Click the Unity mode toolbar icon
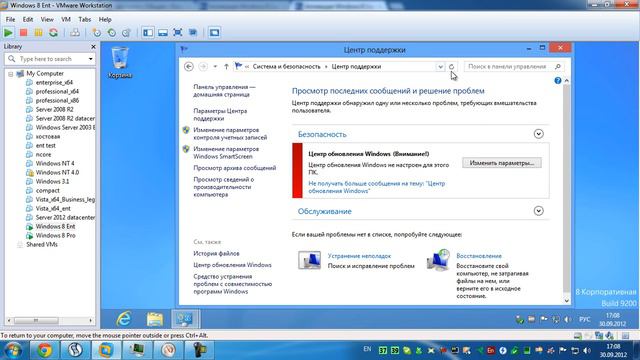Viewport: 640px width, 360px height. coord(193,33)
